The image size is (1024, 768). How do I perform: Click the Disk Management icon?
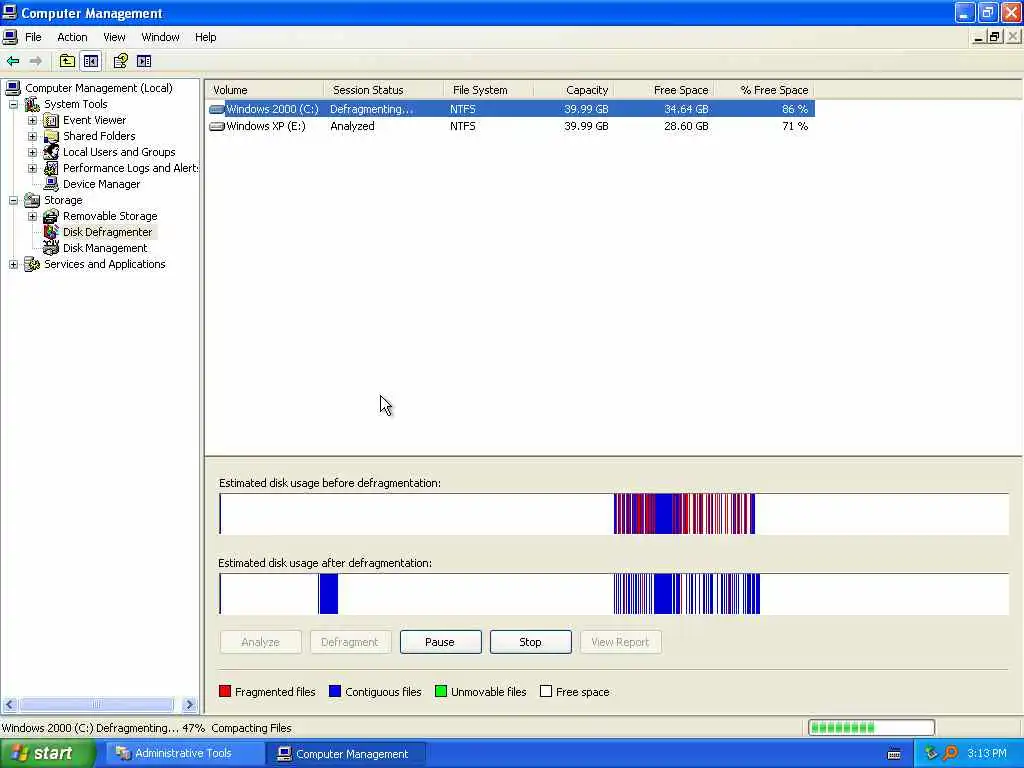click(x=51, y=248)
